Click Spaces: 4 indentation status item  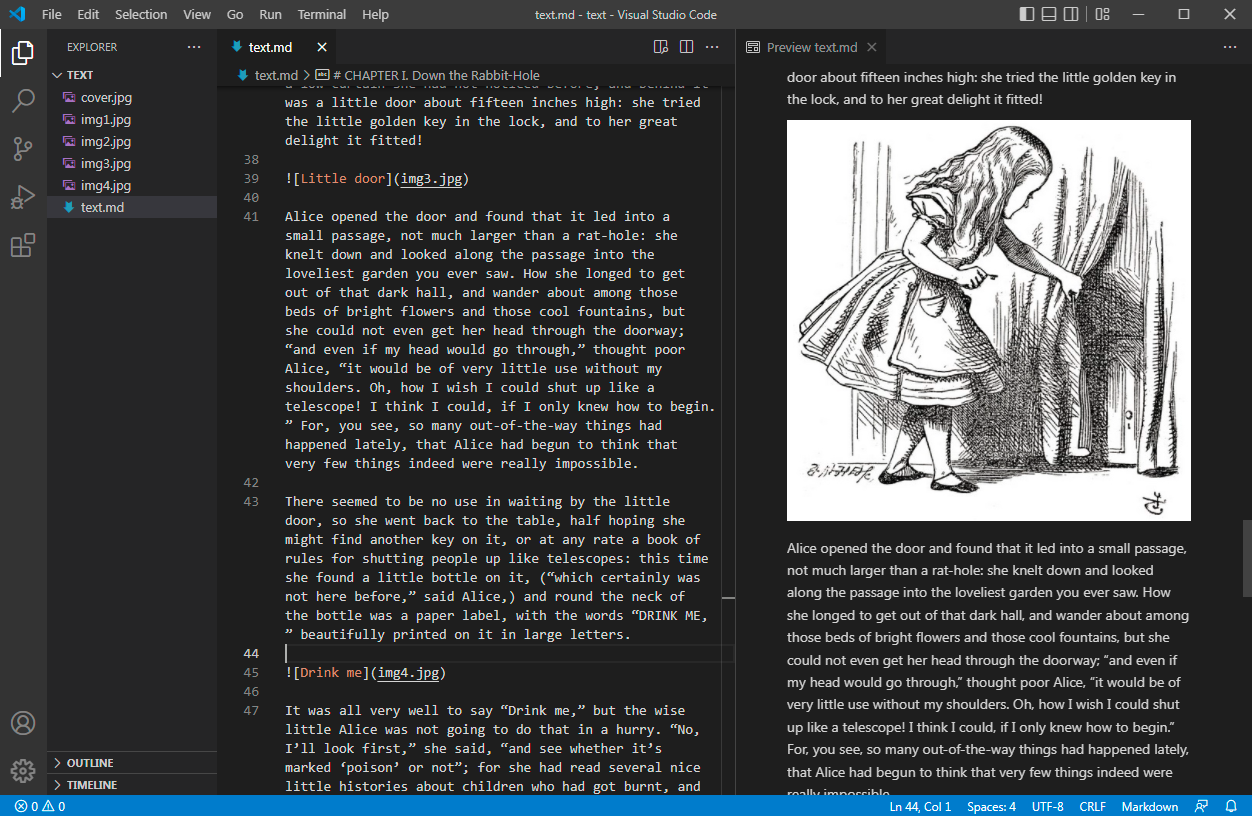coord(991,806)
